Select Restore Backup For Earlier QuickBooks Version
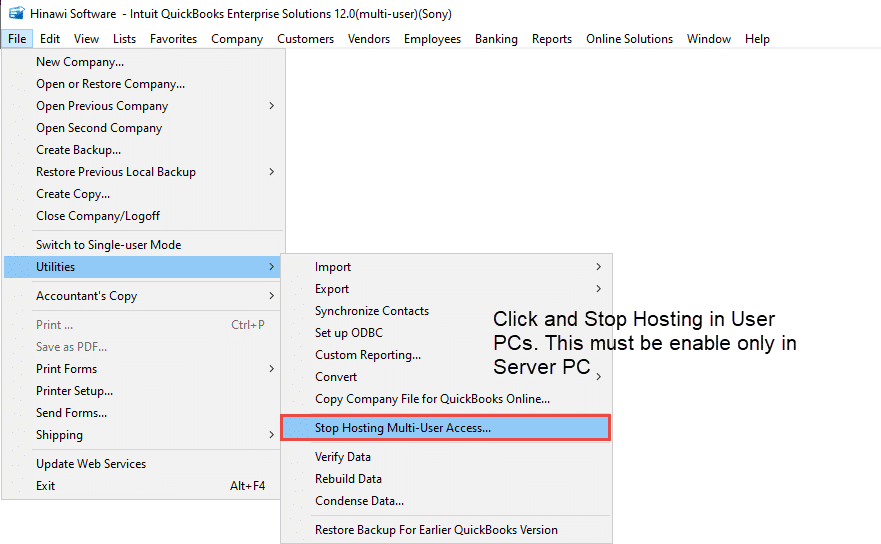881x544 pixels. (446, 529)
